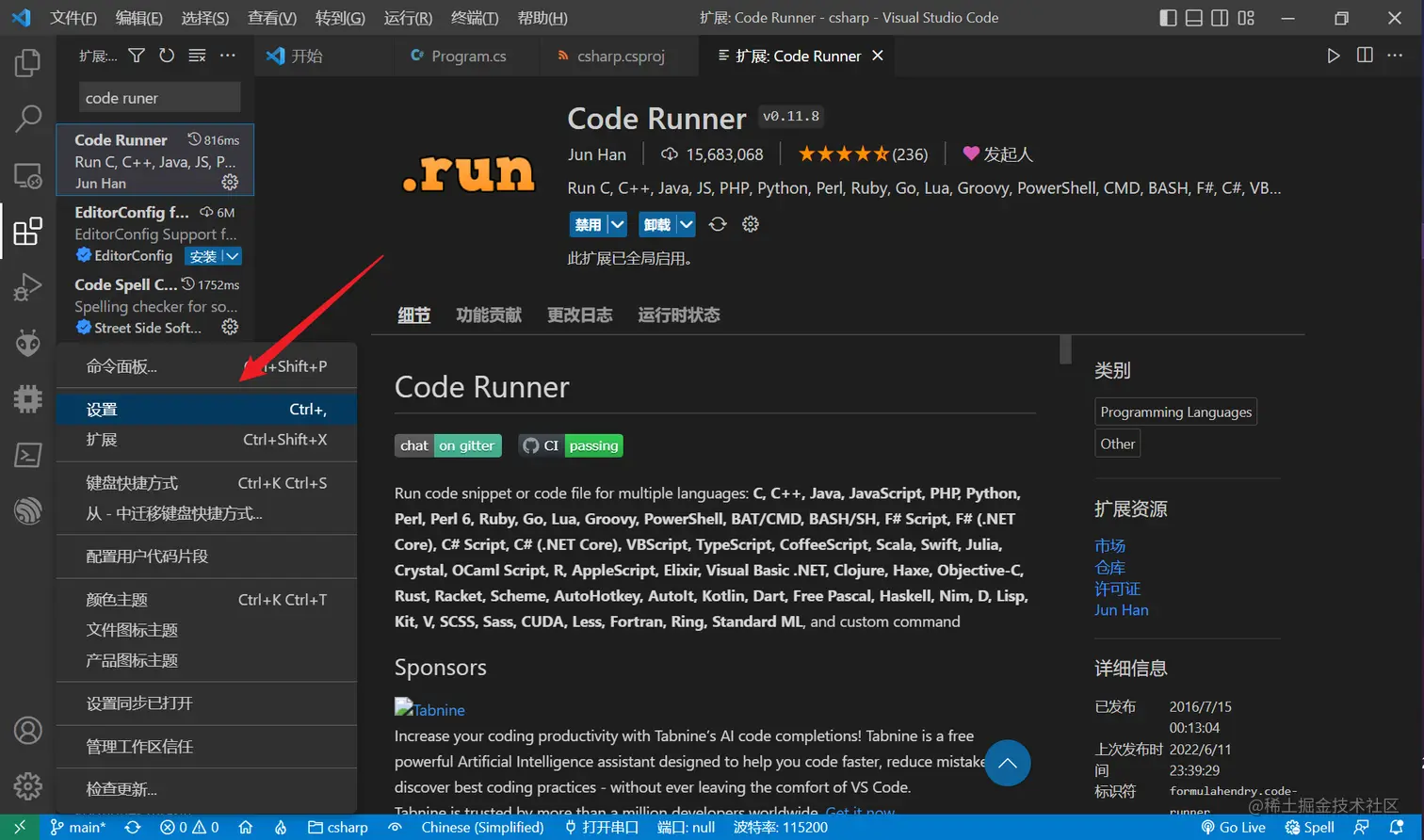Choose 颜色主题 from the menu

coord(206,600)
